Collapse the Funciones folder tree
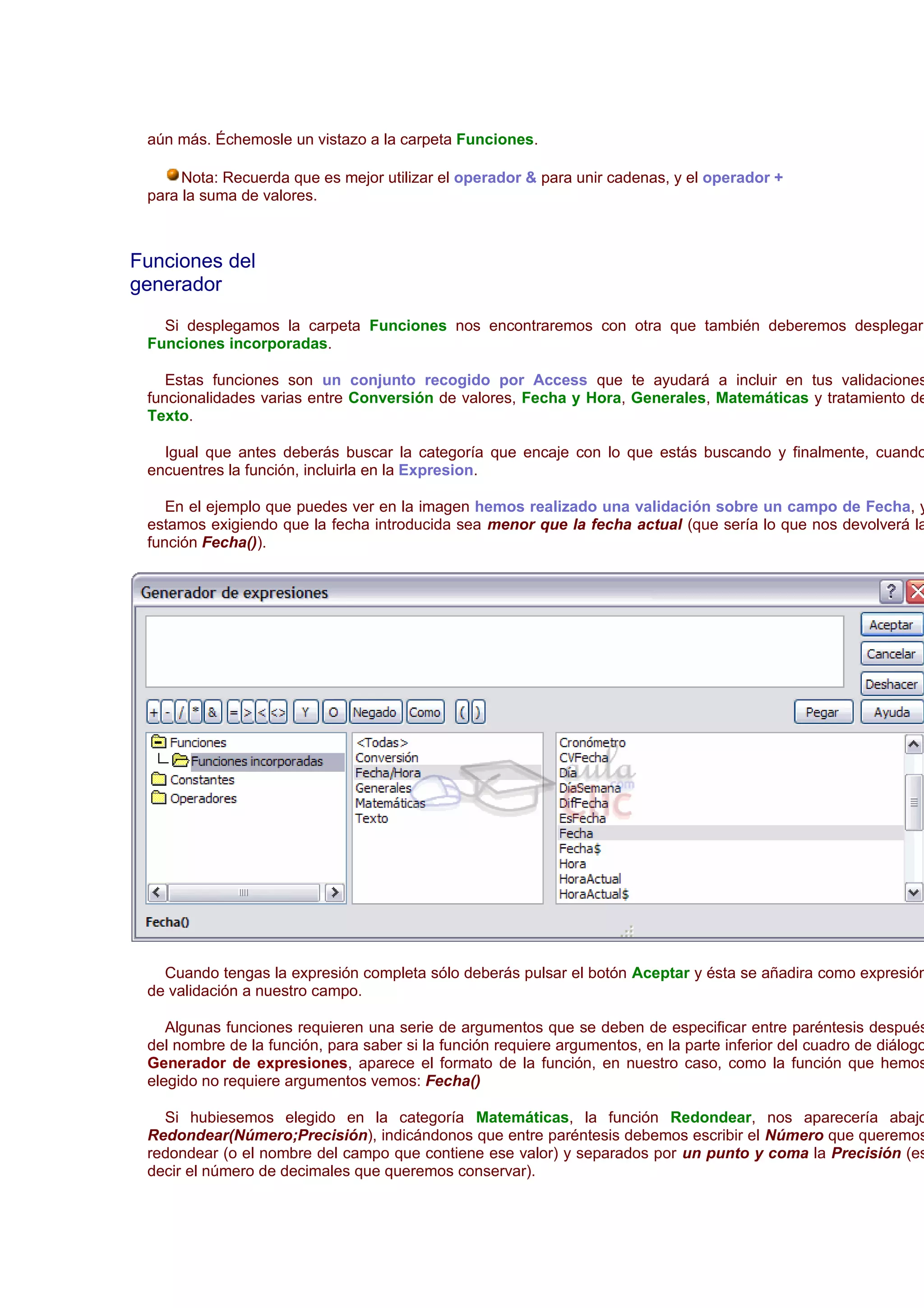This screenshot has height=1308, width=924. [x=159, y=742]
